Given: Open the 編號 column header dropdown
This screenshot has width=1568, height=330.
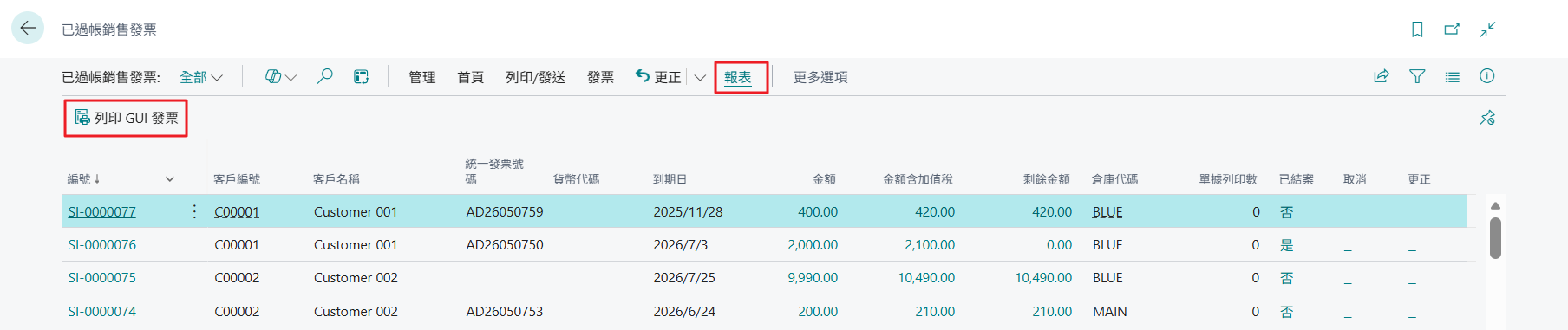Looking at the screenshot, I should 170,179.
